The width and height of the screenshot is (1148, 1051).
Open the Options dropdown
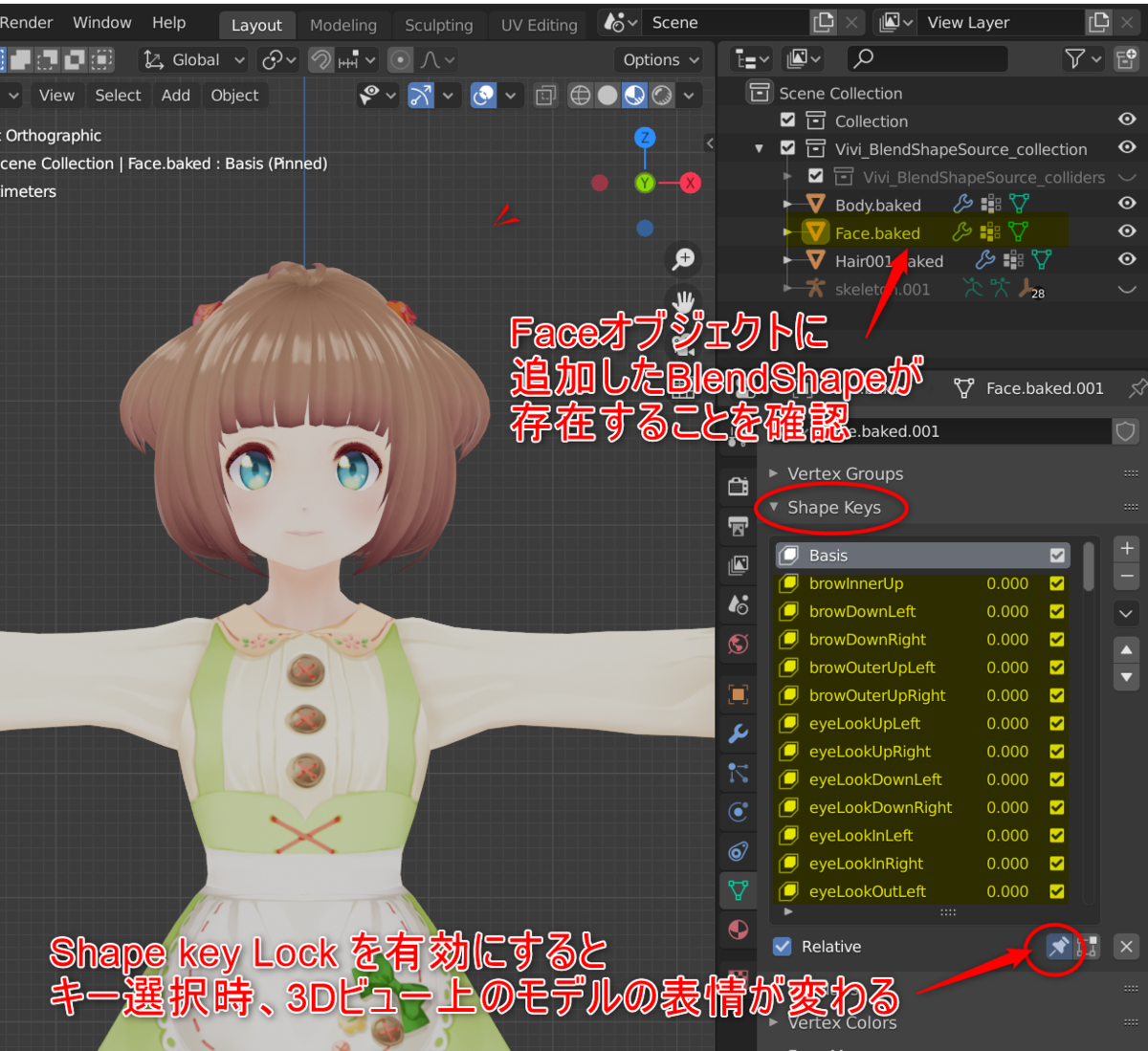pyautogui.click(x=660, y=60)
